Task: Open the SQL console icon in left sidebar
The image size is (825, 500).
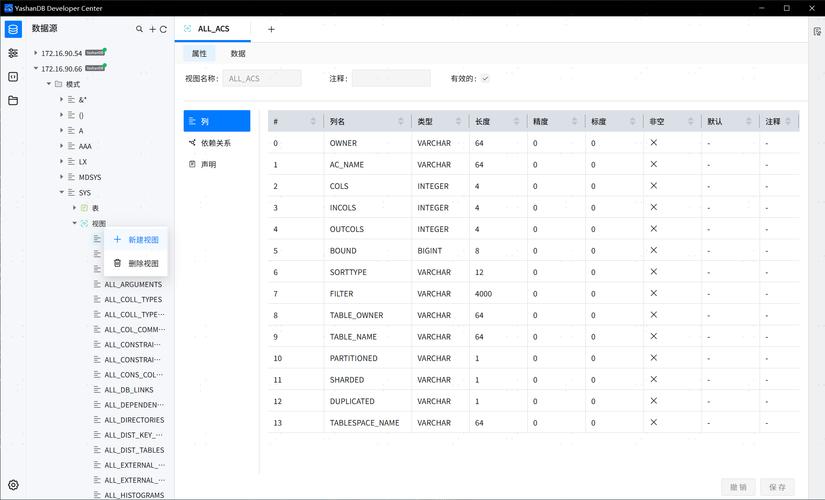Action: tap(13, 77)
